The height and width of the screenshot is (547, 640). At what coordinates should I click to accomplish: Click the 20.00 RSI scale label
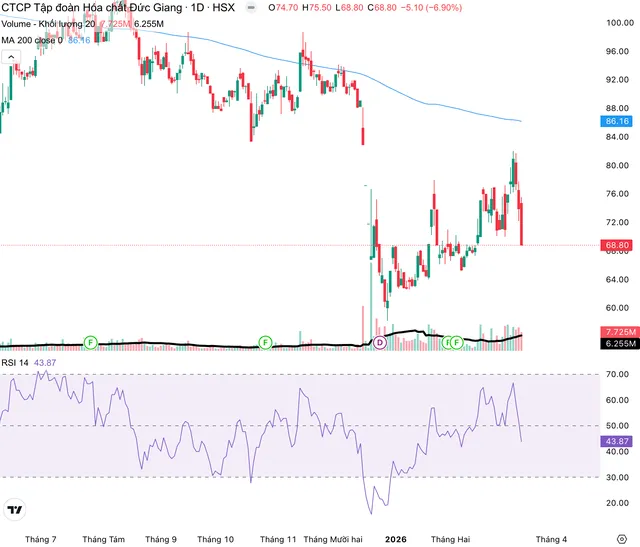pos(617,503)
